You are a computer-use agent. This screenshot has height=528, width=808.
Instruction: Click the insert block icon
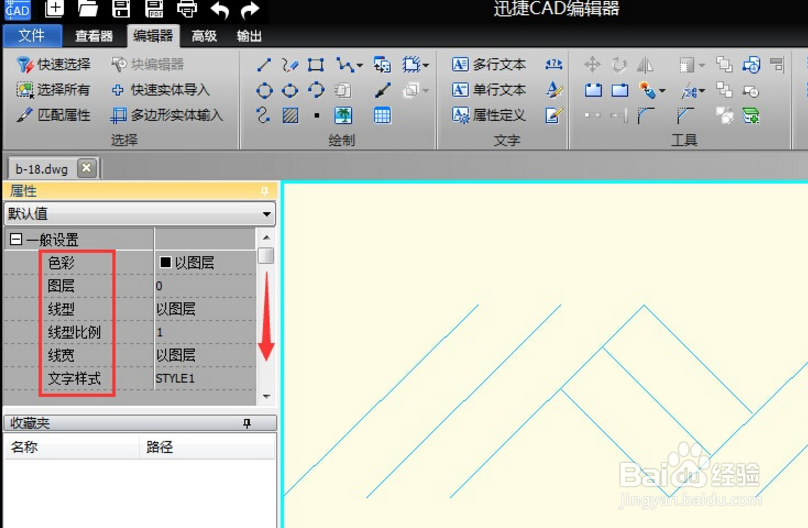point(382,65)
